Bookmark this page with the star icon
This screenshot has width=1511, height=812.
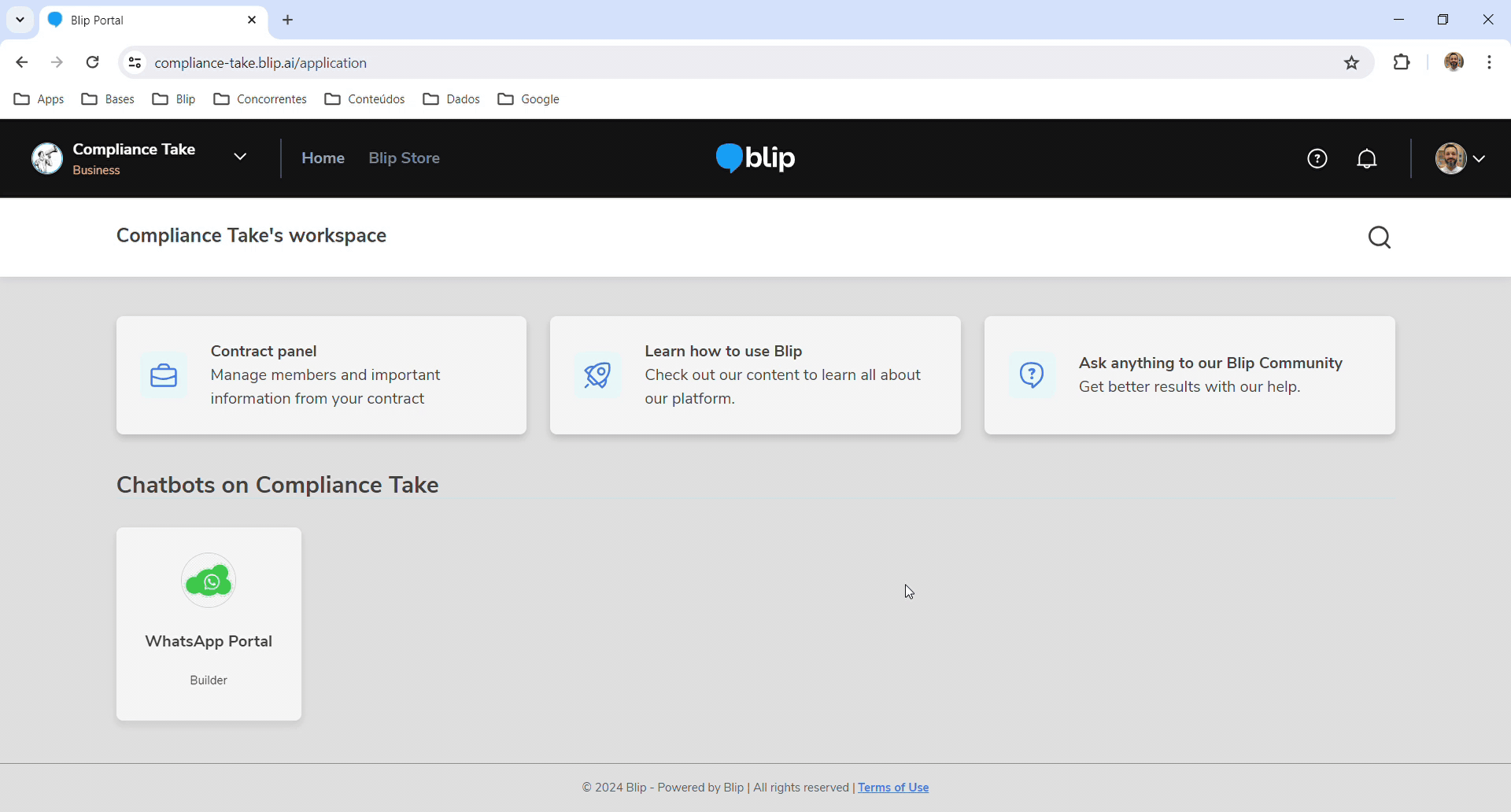1352,63
